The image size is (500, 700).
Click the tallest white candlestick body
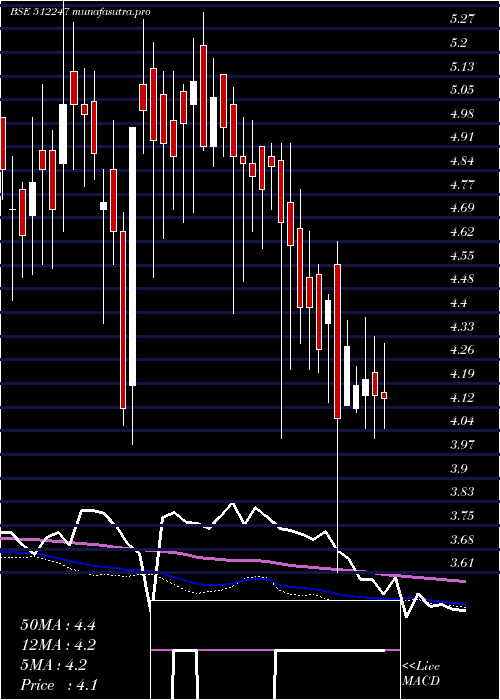pyautogui.click(x=133, y=256)
